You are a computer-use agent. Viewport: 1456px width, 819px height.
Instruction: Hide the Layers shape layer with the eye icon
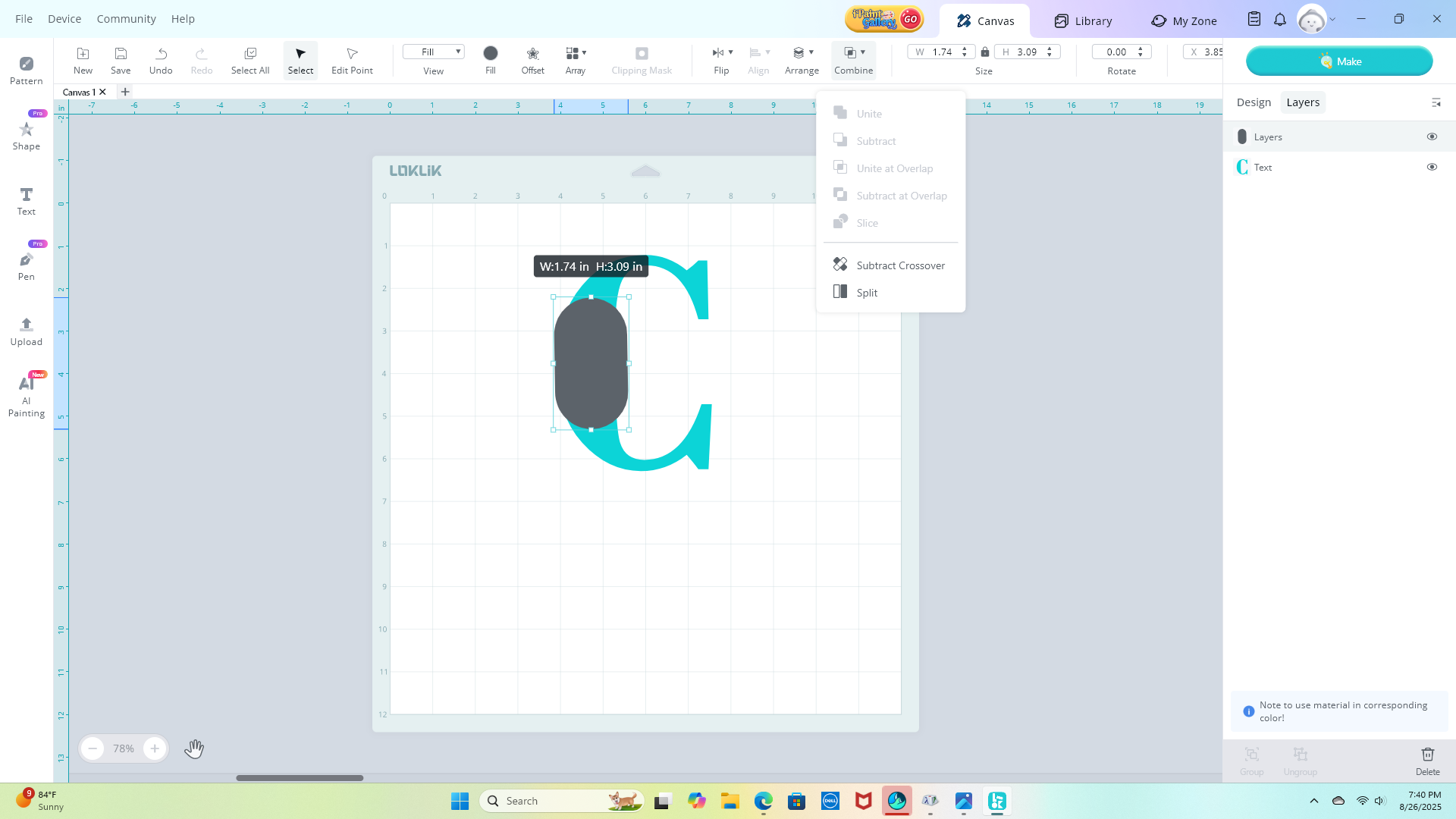(1432, 136)
